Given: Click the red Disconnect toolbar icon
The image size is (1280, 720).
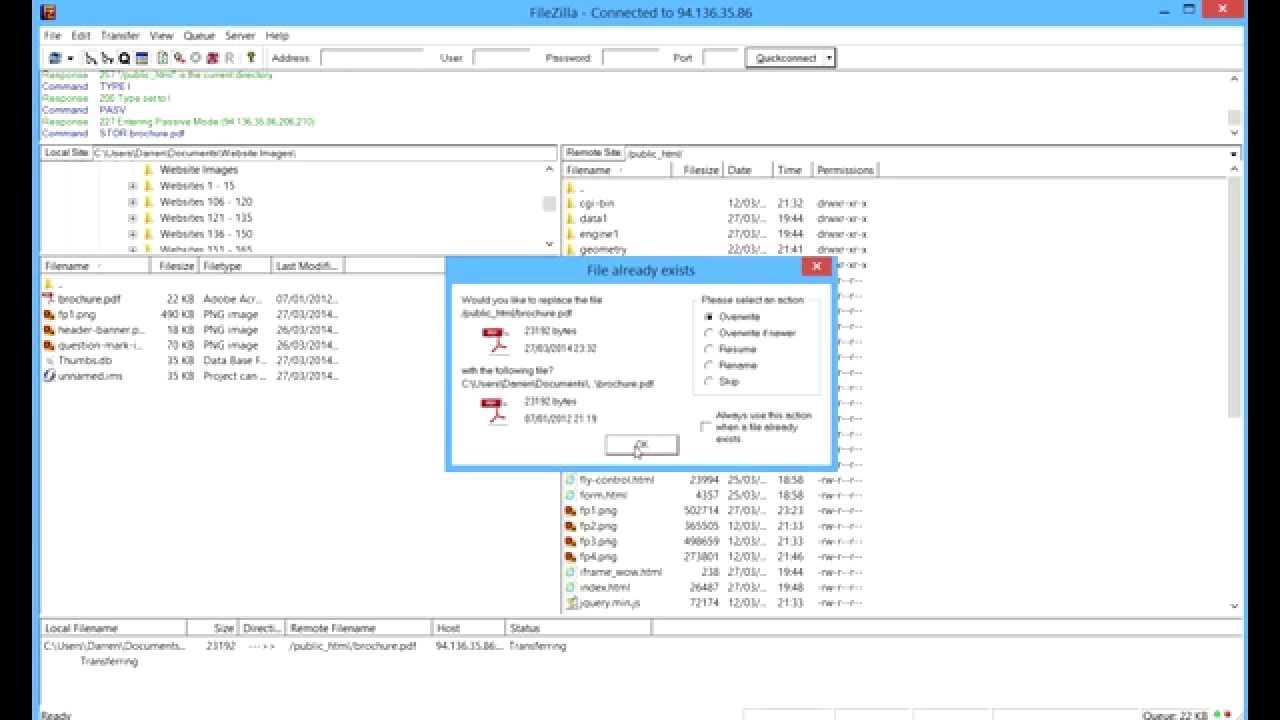Looking at the screenshot, I should pos(213,58).
